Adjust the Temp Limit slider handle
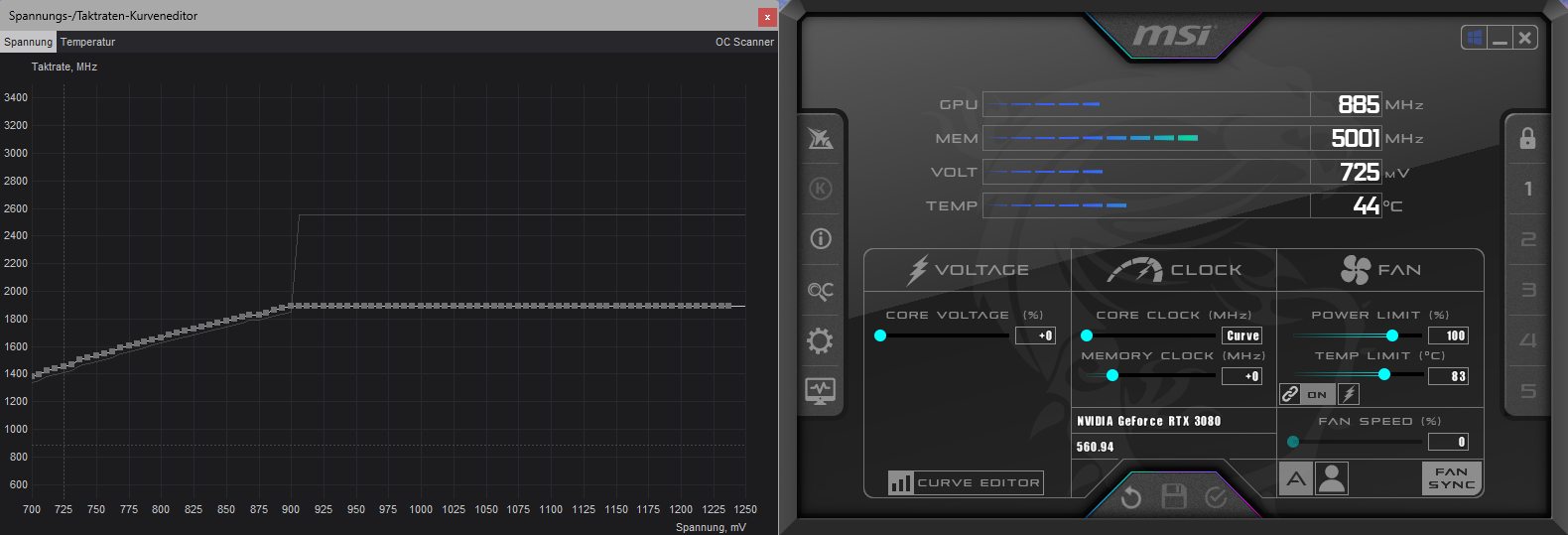 coord(1384,374)
